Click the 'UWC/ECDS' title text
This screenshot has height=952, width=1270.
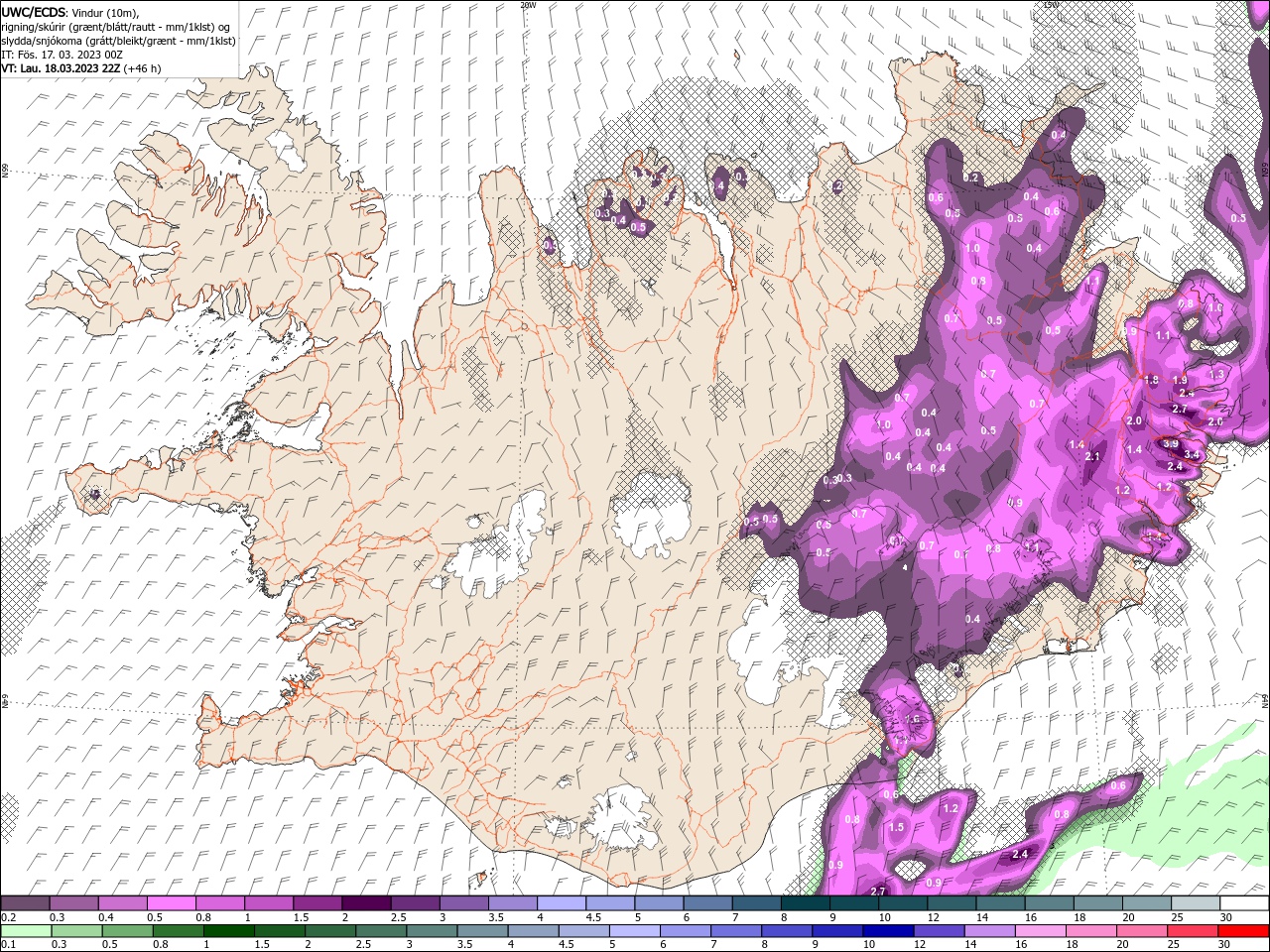[34, 12]
